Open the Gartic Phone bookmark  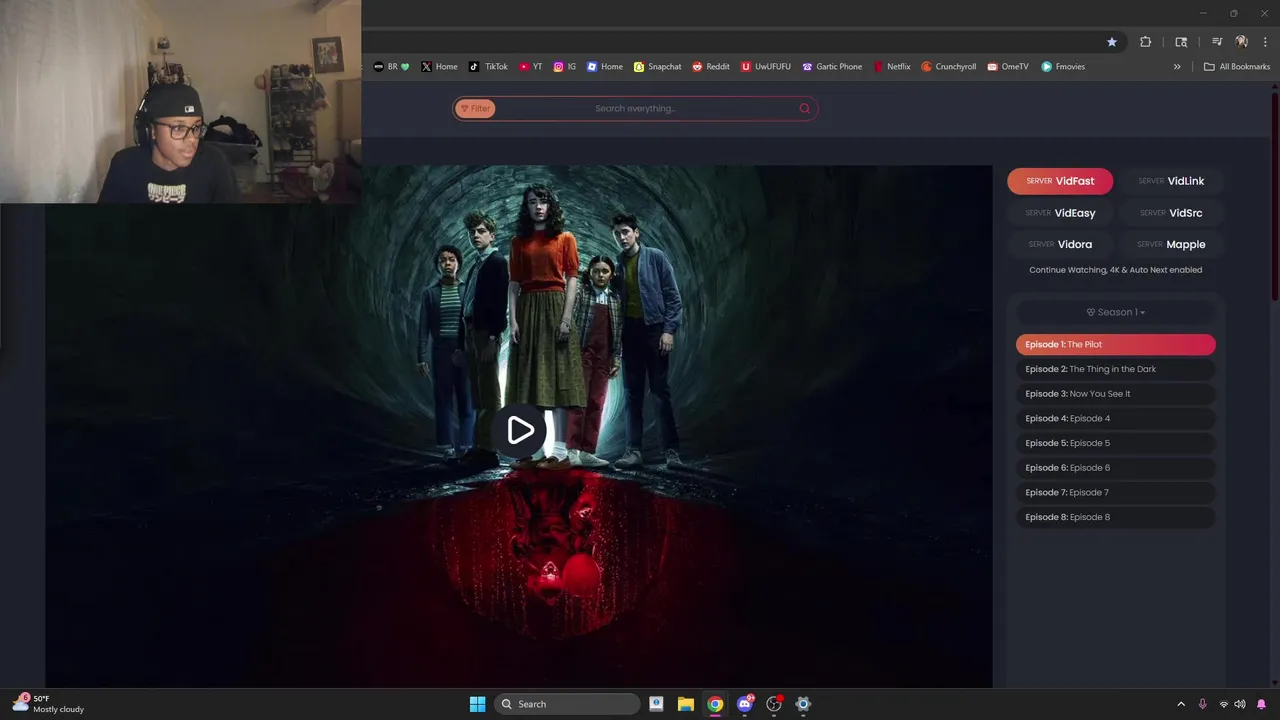tap(832, 67)
